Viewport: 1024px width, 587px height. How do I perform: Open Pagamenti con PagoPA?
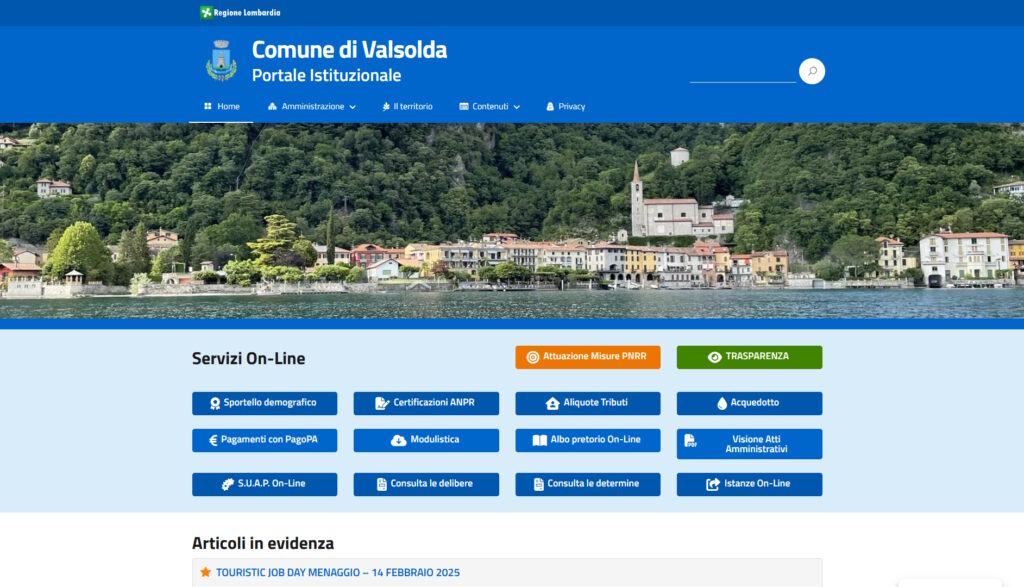point(264,441)
